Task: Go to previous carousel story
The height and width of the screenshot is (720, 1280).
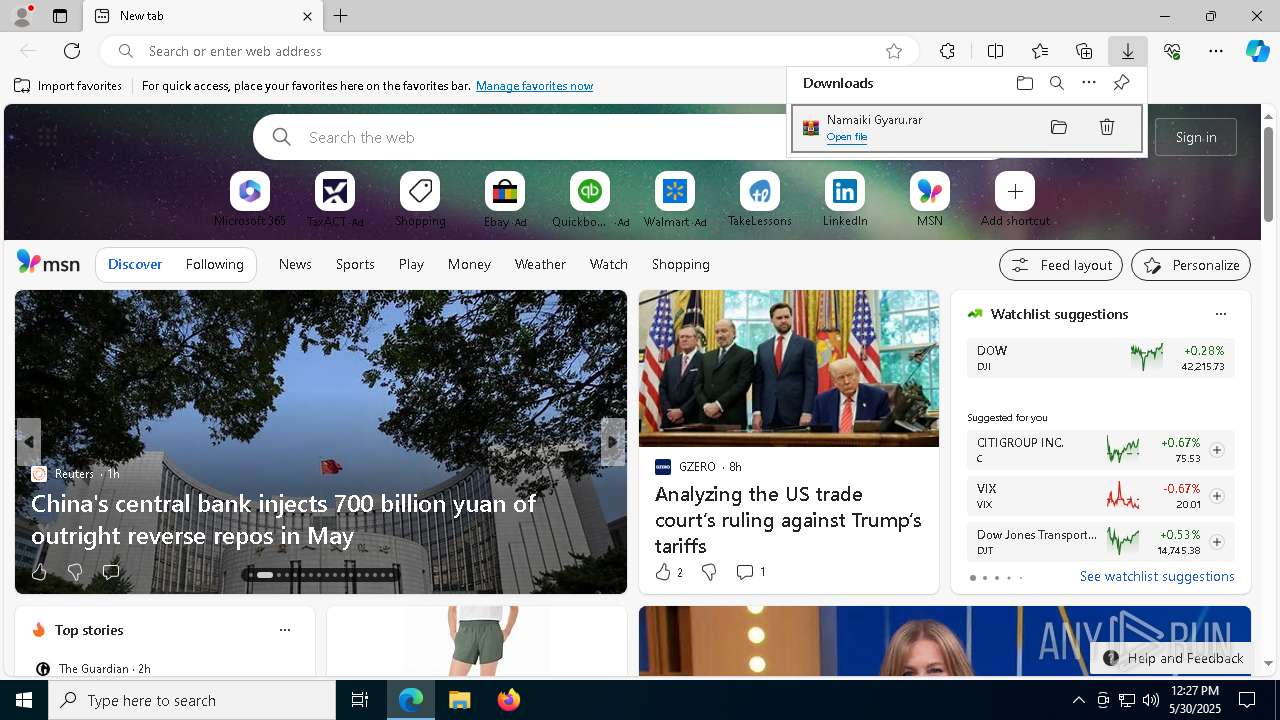Action: point(29,442)
